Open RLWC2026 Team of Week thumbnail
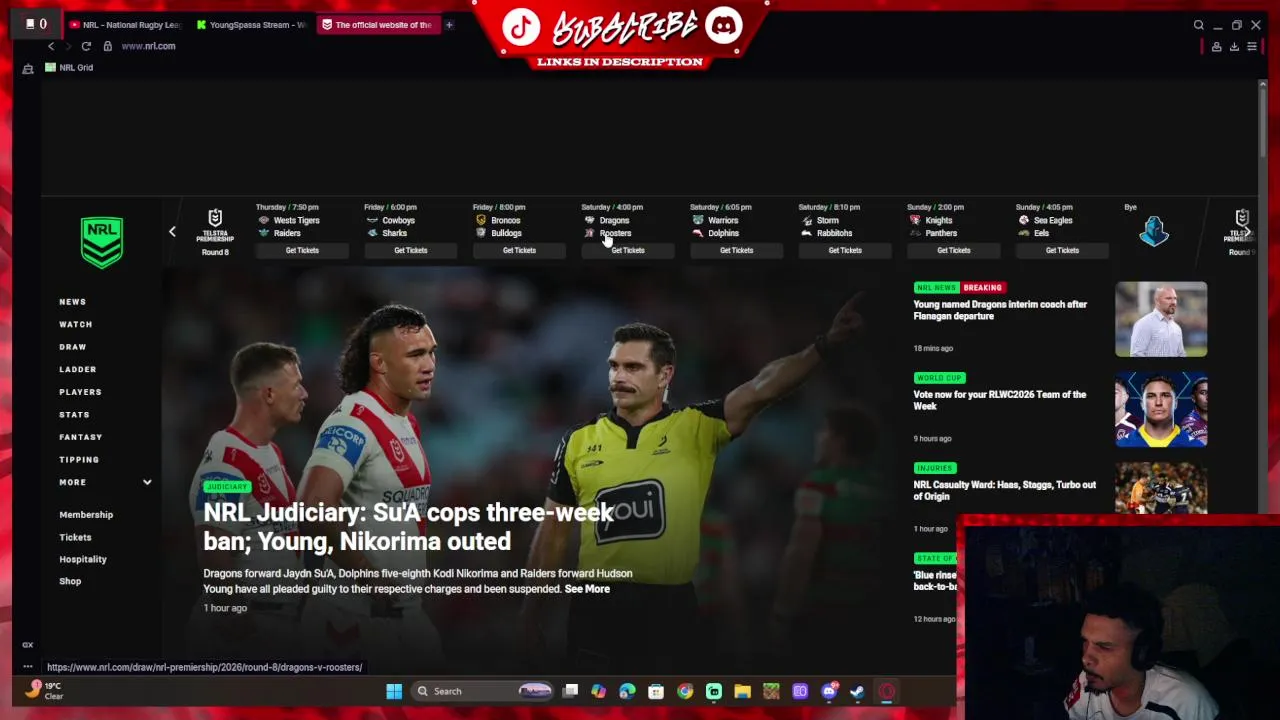The width and height of the screenshot is (1280, 720). pos(1161,409)
